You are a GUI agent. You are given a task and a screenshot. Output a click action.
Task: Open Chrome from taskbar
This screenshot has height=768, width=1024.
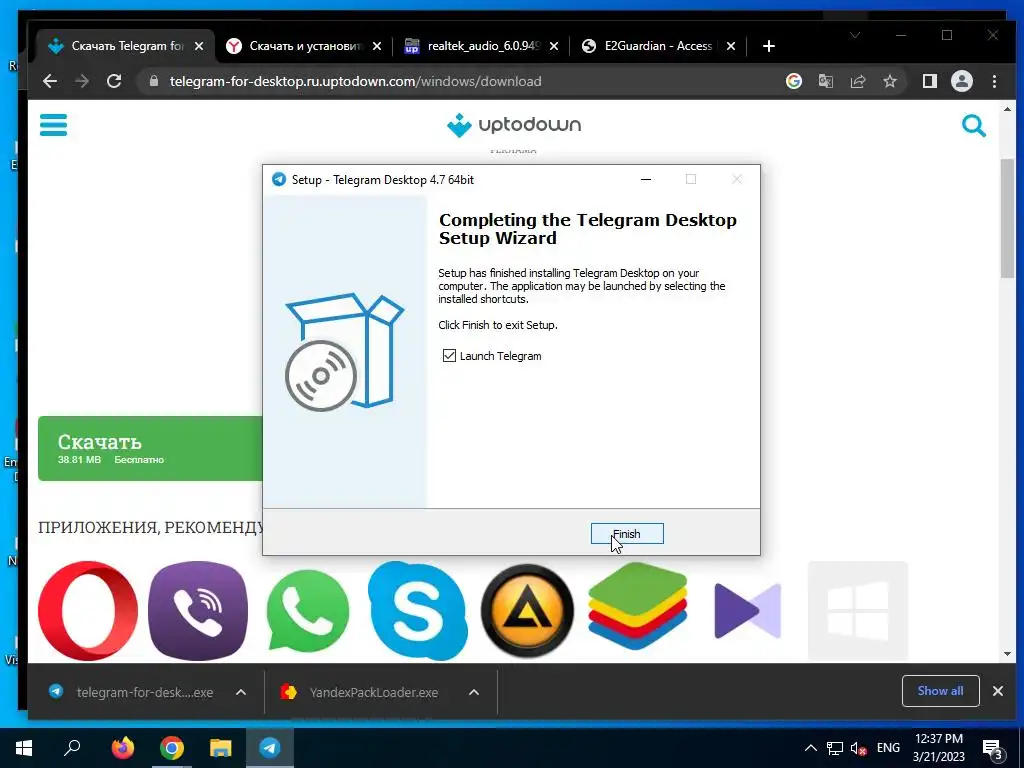pos(172,747)
